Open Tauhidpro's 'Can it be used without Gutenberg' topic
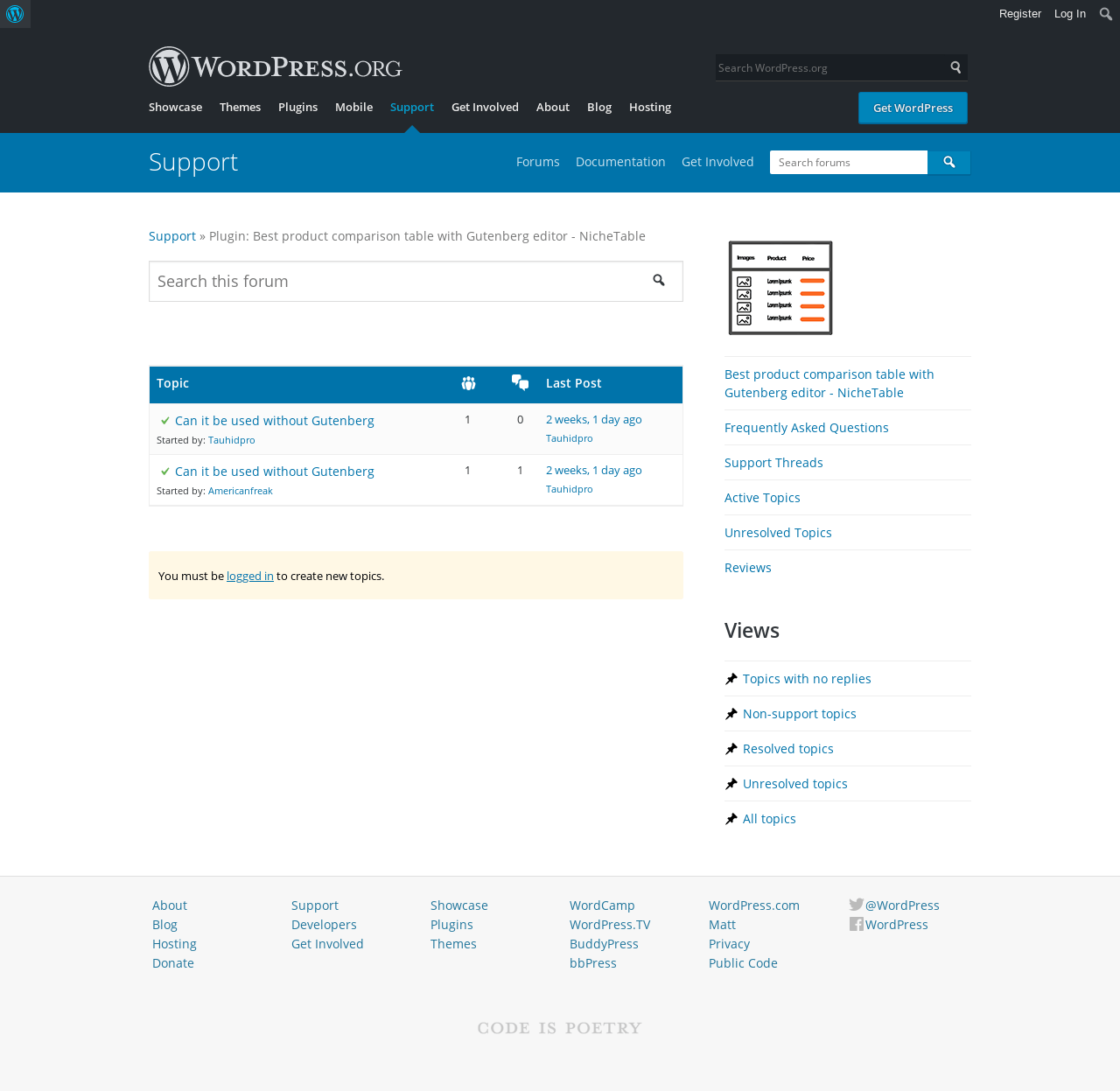Viewport: 1120px width, 1091px height. click(x=274, y=421)
